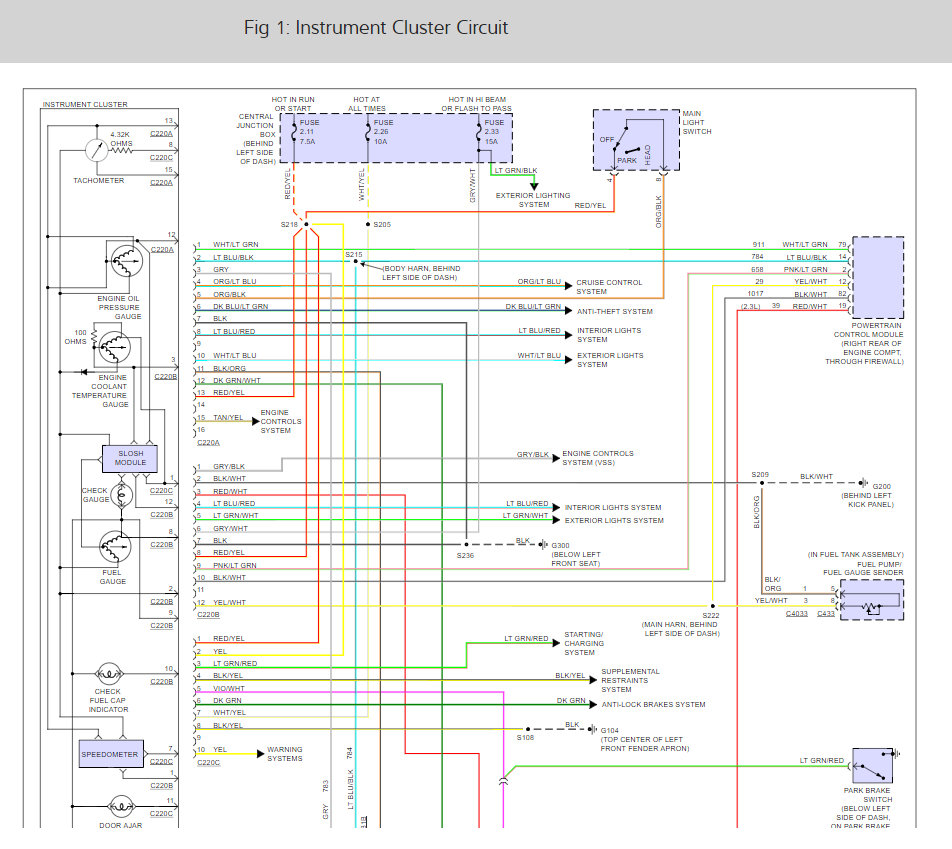The width and height of the screenshot is (952, 849).
Task: Click '(IN FUEL TANK ASSEMBLY)' note
Action: pyautogui.click(x=855, y=554)
